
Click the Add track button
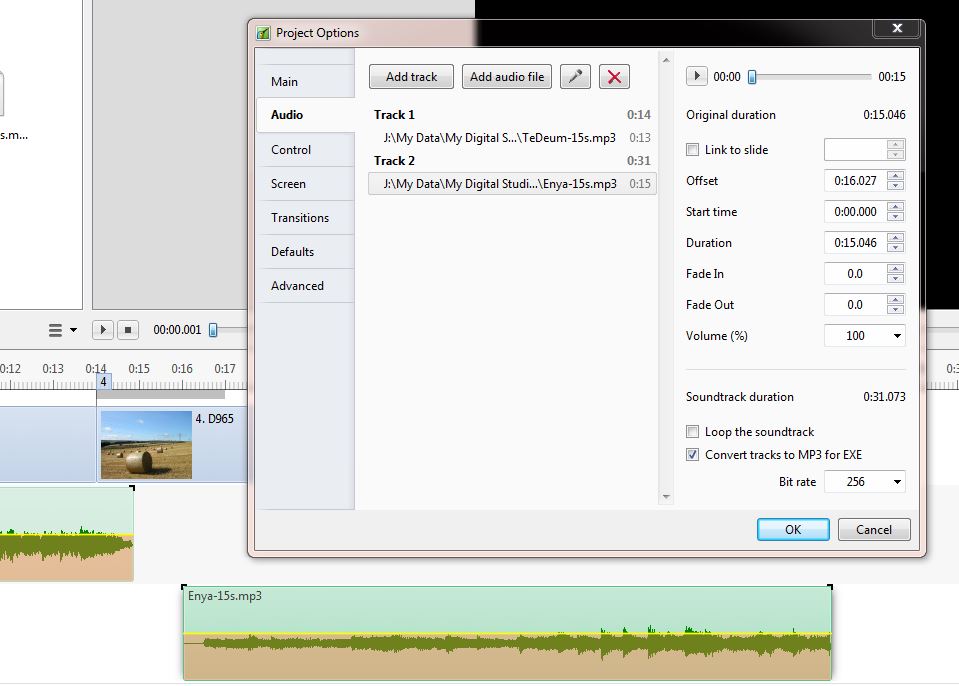point(411,77)
